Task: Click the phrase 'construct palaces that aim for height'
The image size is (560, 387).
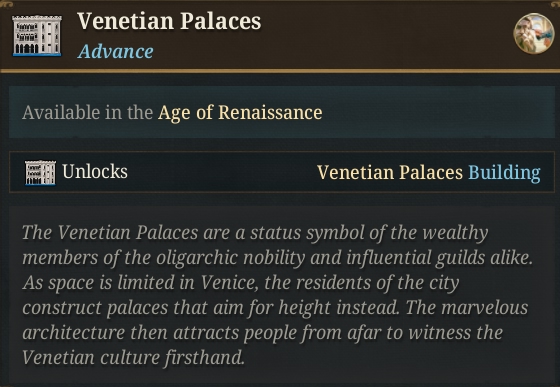Action: click(x=176, y=308)
